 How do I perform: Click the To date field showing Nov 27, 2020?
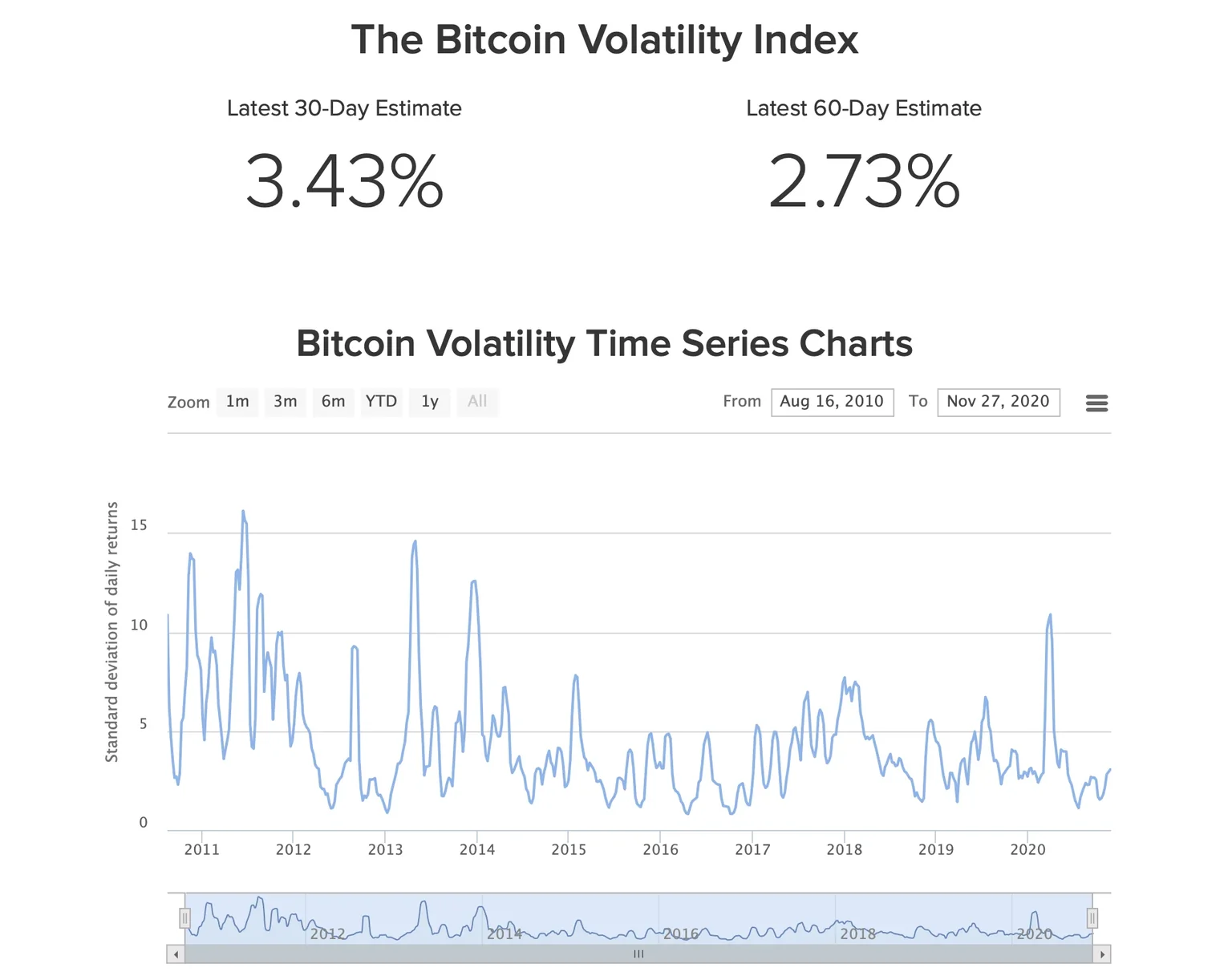pos(999,402)
